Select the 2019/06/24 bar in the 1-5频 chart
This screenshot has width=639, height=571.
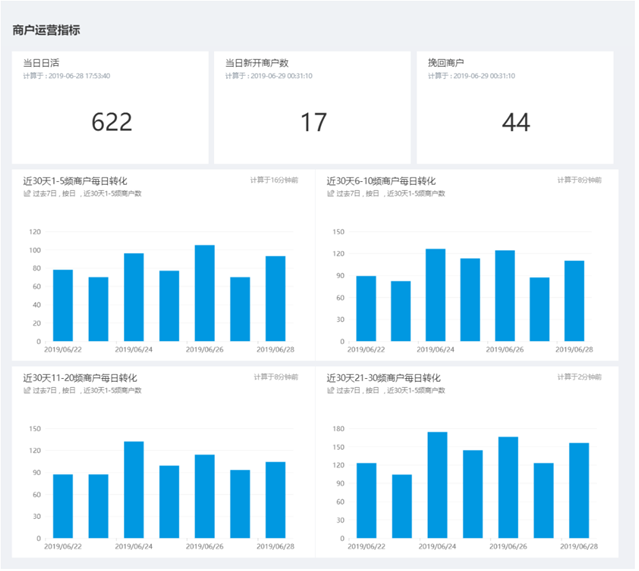click(134, 297)
